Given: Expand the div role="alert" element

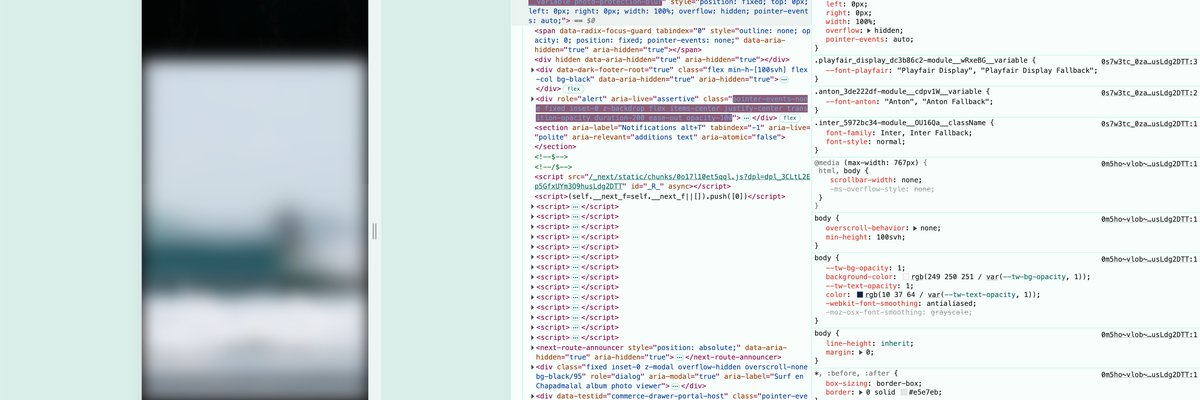Looking at the screenshot, I should [532, 99].
